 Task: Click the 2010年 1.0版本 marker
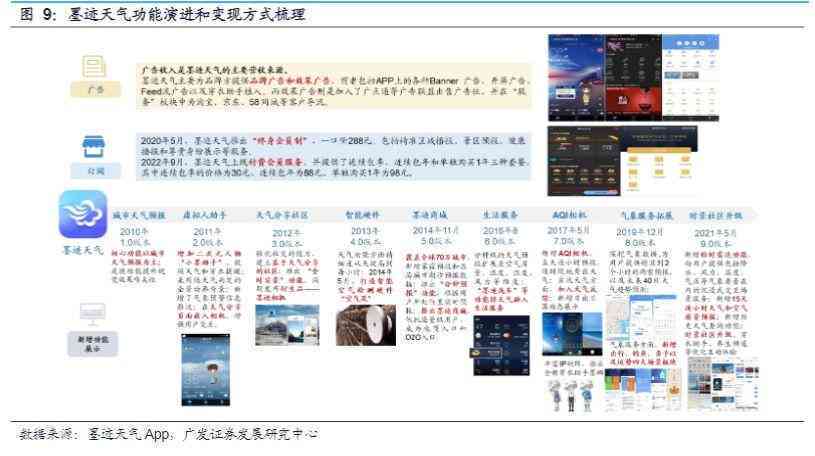pyautogui.click(x=135, y=237)
